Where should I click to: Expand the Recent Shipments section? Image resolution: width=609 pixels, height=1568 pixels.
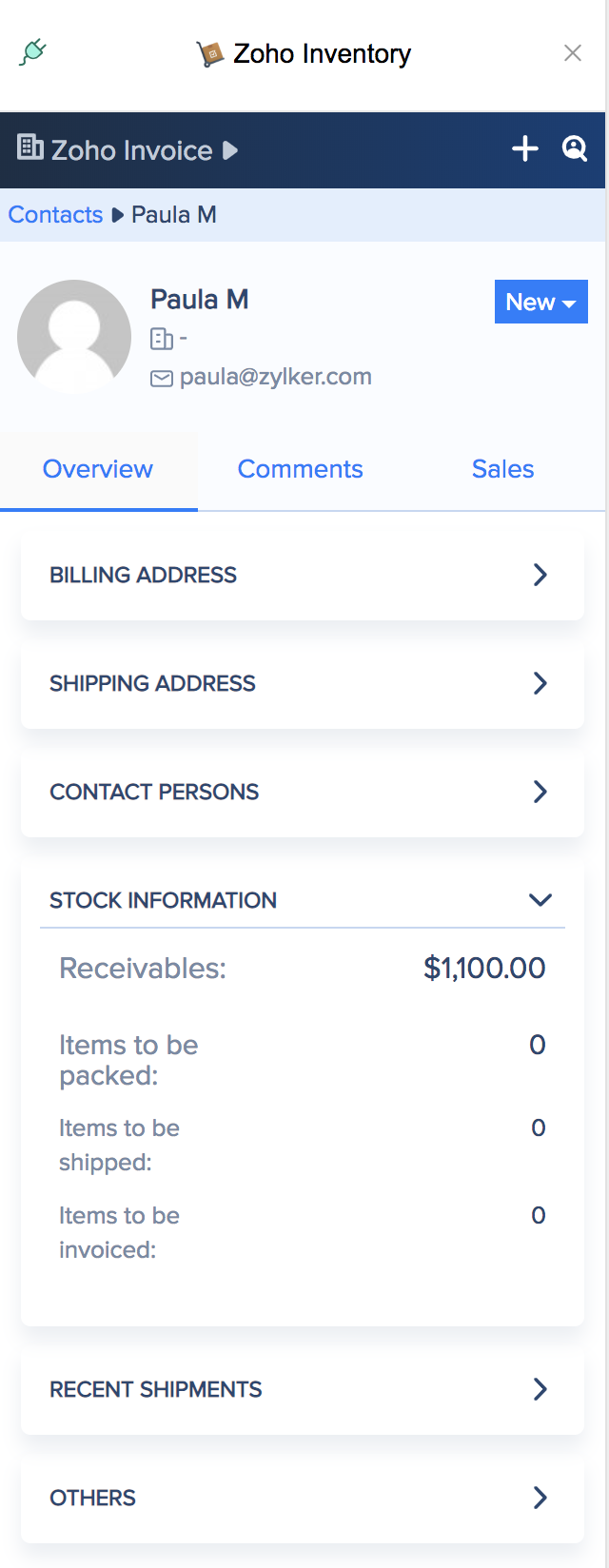pos(540,1389)
